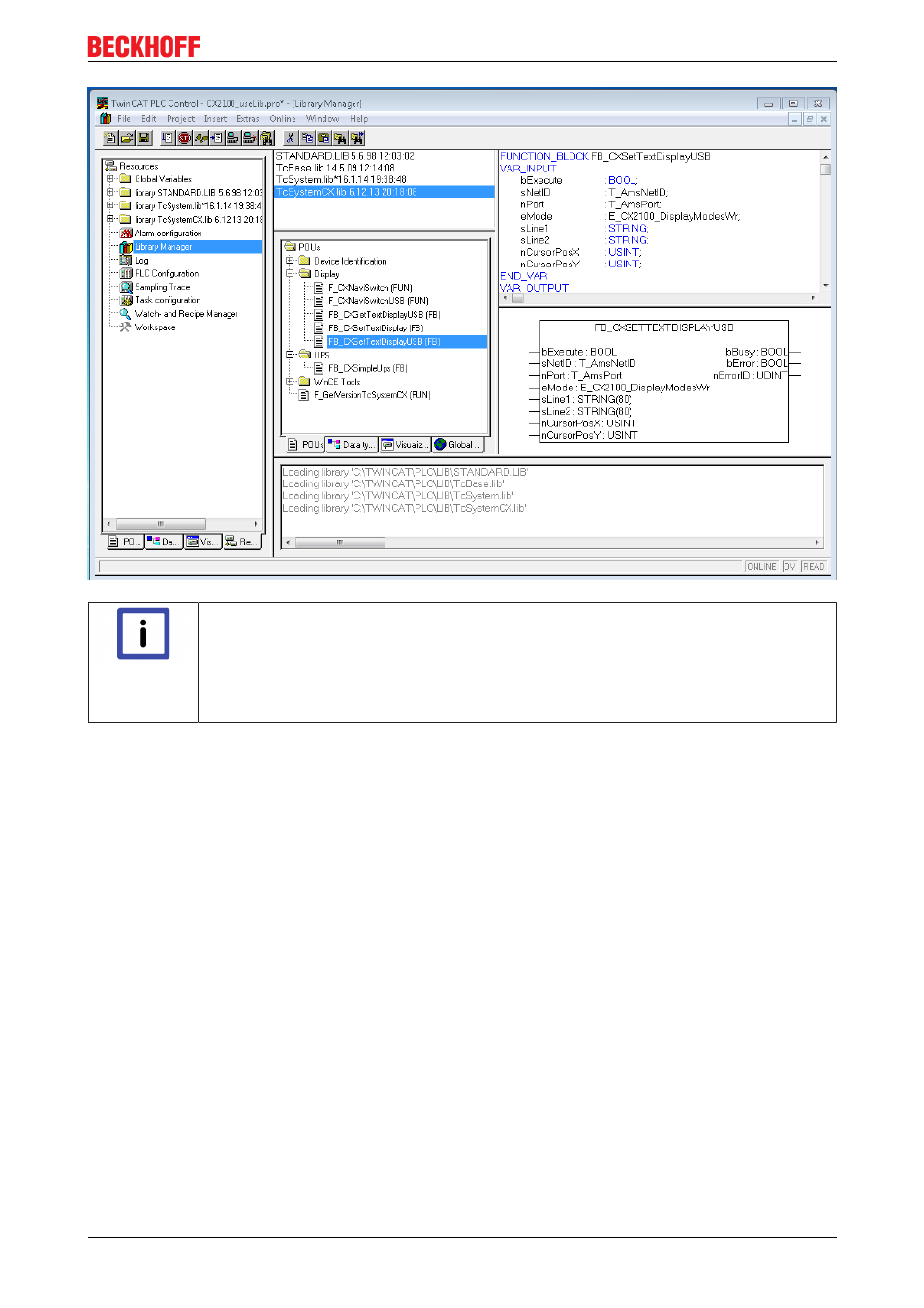The height and width of the screenshot is (1308, 924).
Task: Click the Paste toolbar icon
Action: (x=323, y=138)
